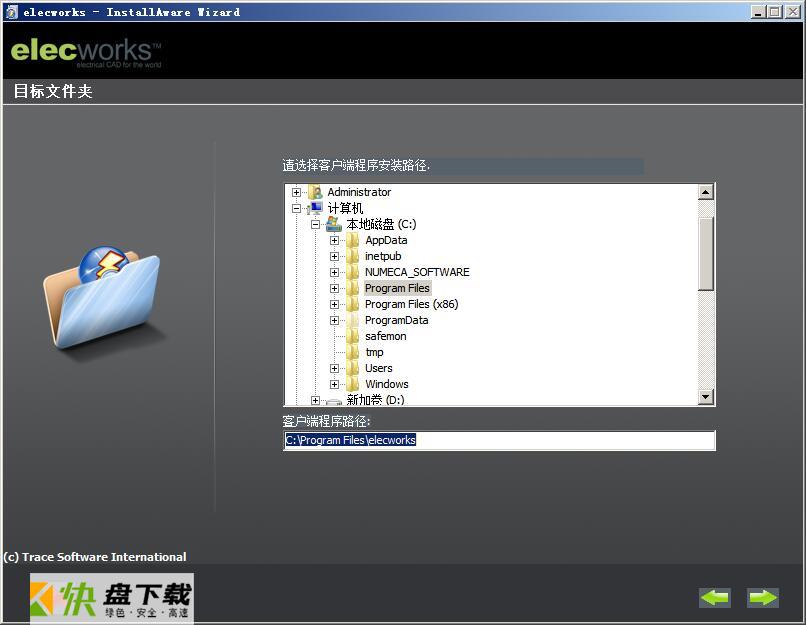Image resolution: width=806 pixels, height=625 pixels.
Task: Select the ProgramData folder label
Action: [396, 320]
